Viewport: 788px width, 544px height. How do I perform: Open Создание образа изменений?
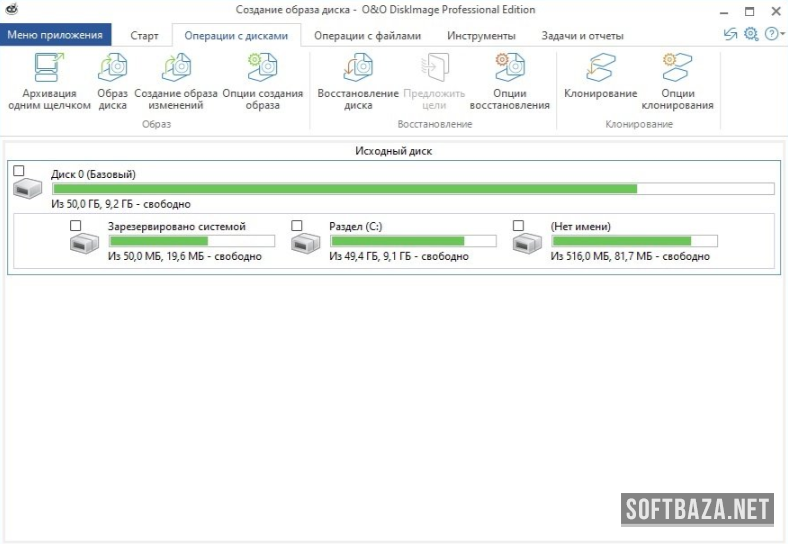(x=176, y=69)
